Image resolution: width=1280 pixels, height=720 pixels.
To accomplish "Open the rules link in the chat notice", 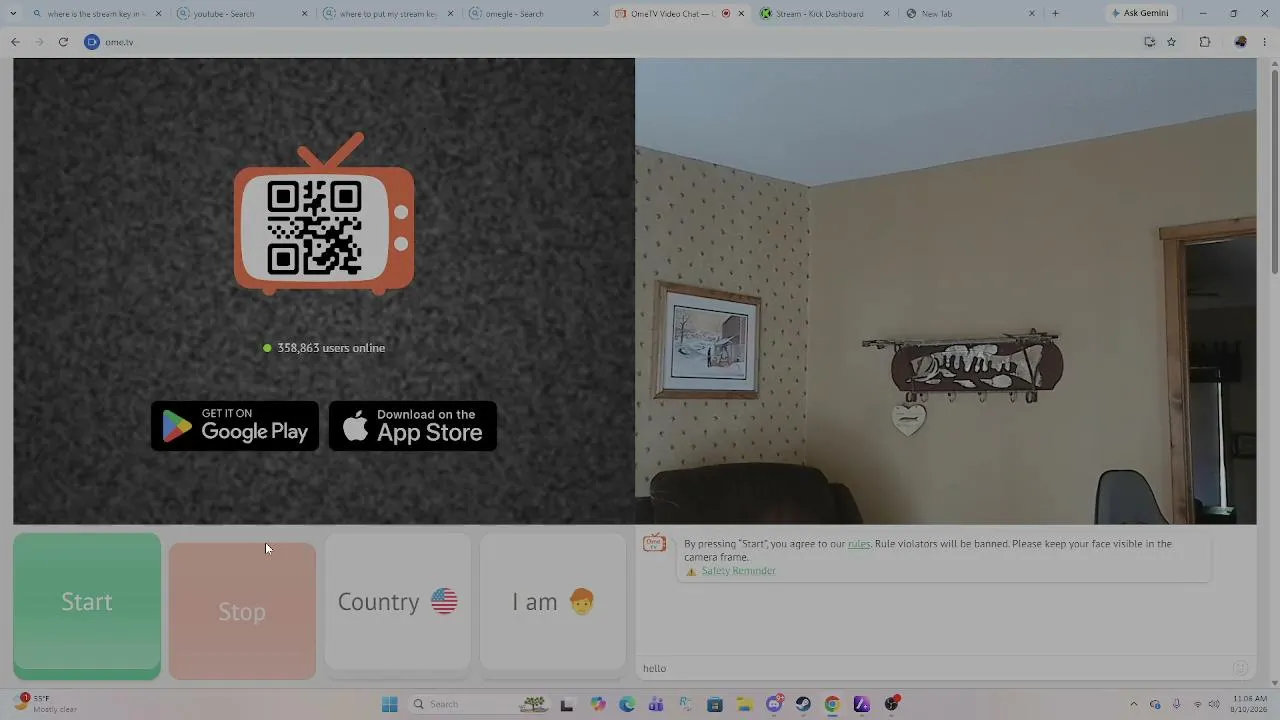I will coord(859,544).
